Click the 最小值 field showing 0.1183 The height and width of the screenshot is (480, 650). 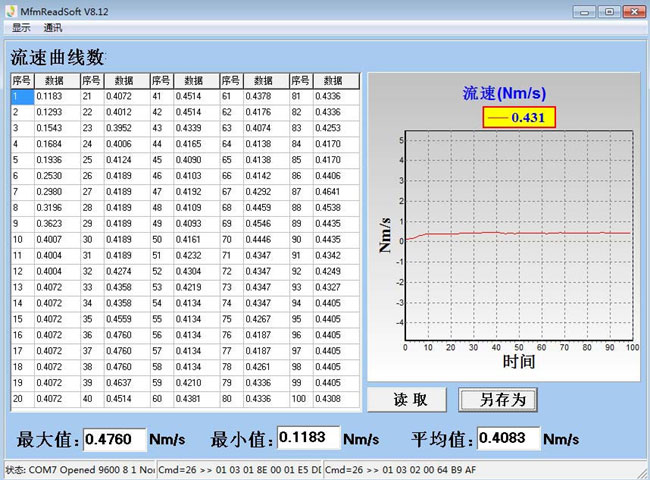pyautogui.click(x=307, y=438)
